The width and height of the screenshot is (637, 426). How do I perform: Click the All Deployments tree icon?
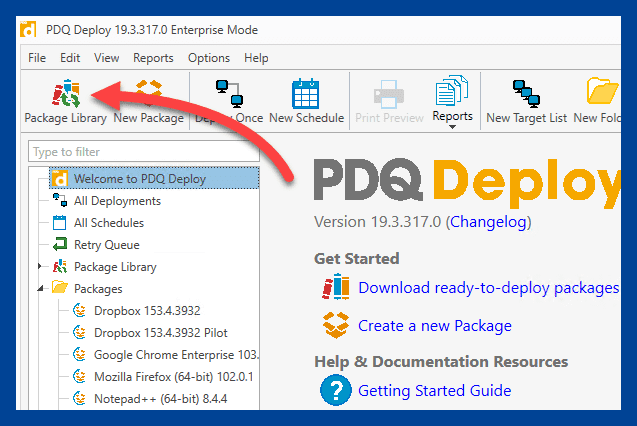(x=60, y=200)
